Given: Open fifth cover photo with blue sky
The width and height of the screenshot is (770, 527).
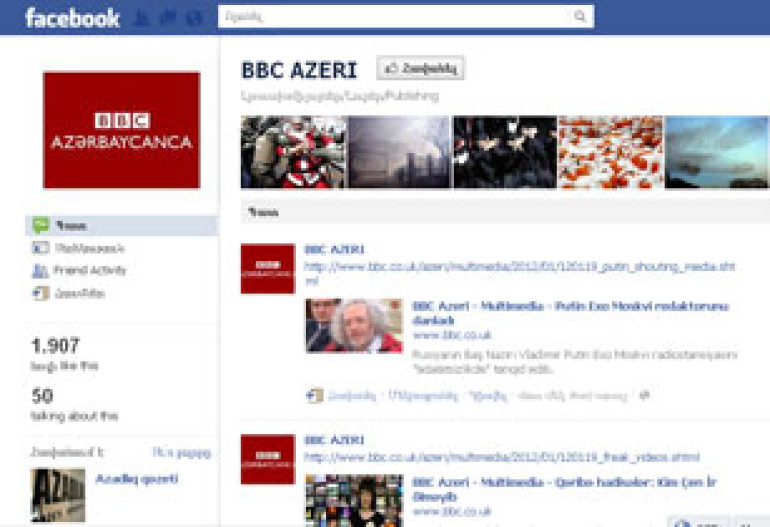Looking at the screenshot, I should [x=716, y=152].
